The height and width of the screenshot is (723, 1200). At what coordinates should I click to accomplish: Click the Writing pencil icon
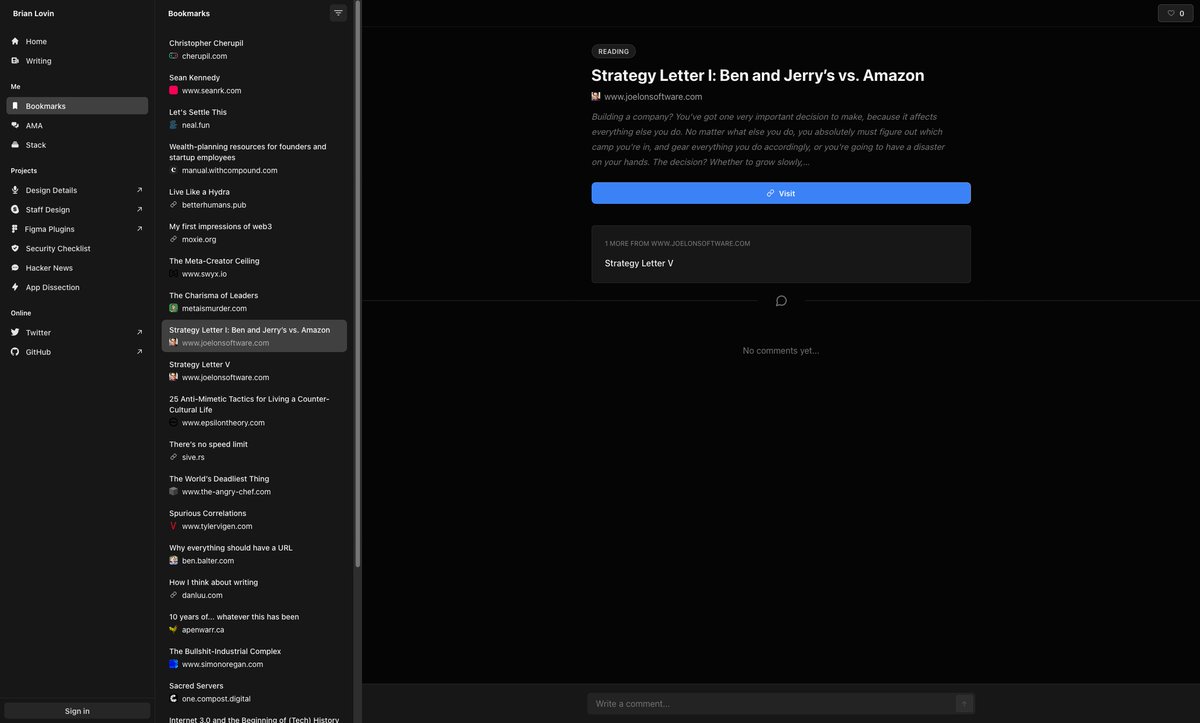tap(15, 61)
